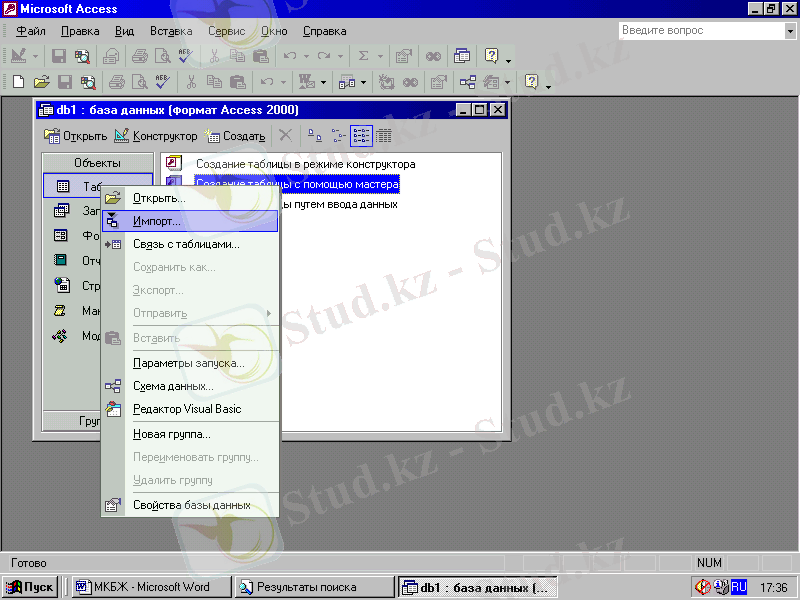This screenshot has height=600, width=800.
Task: Choose 'Свойства базы данных' in the context menu
Action: coord(190,505)
